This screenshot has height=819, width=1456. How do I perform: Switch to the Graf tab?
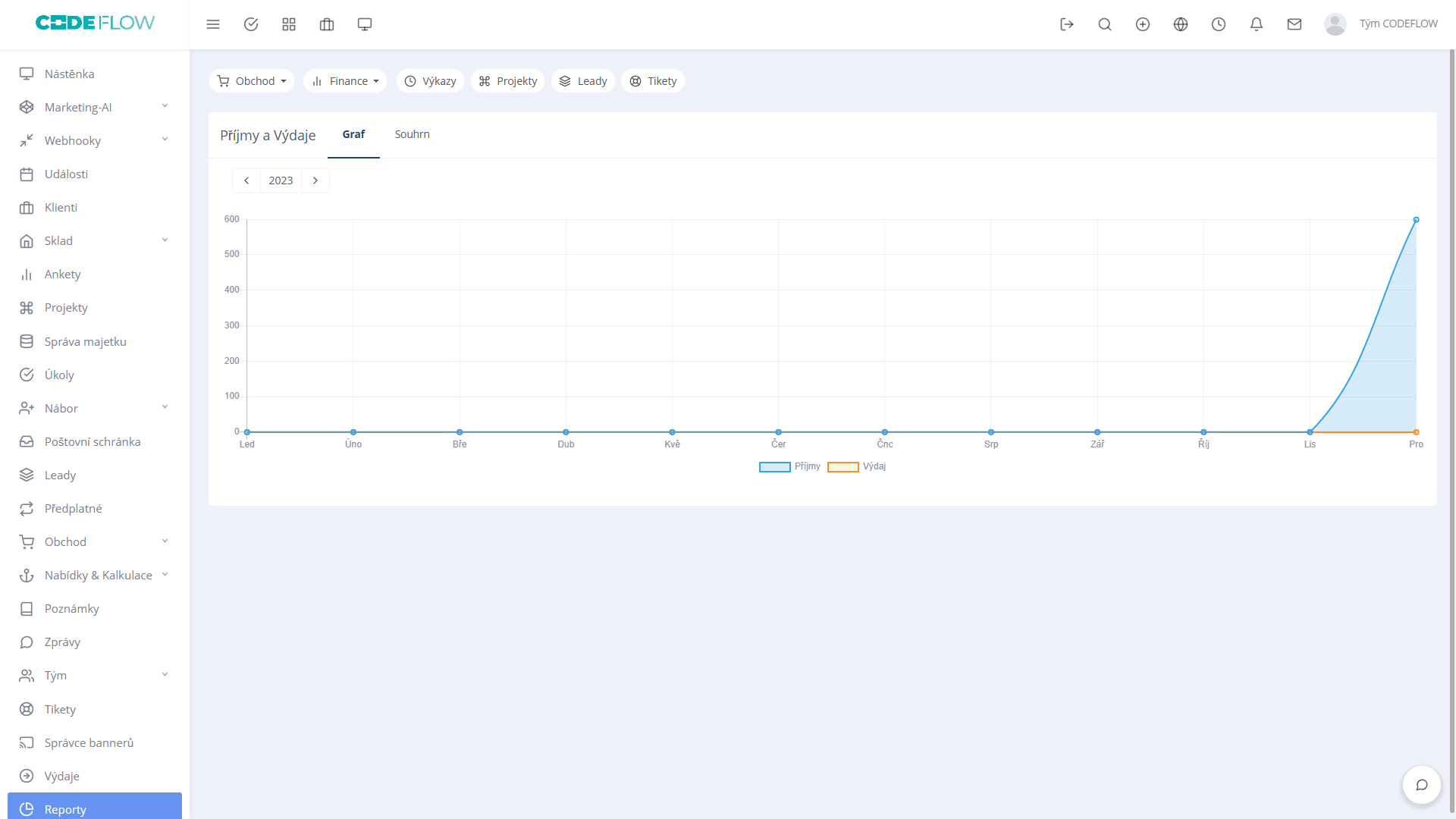pos(353,135)
